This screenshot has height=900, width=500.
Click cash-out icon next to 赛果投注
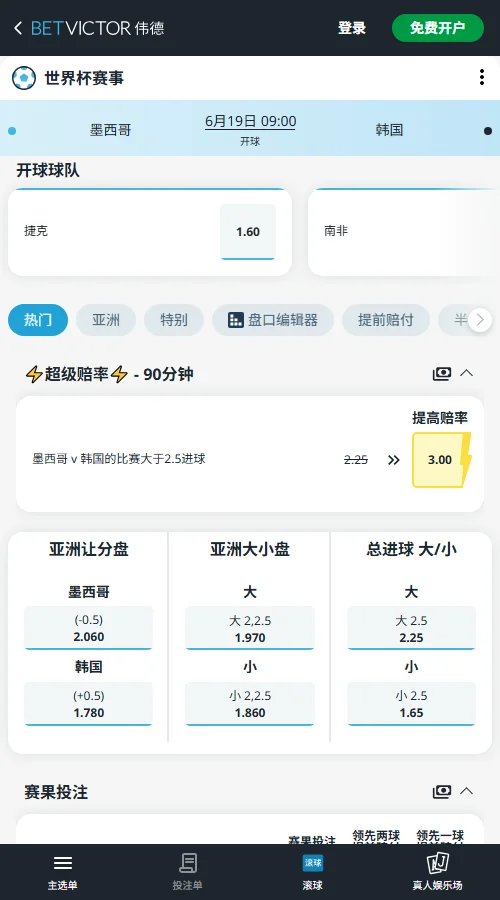tap(441, 792)
